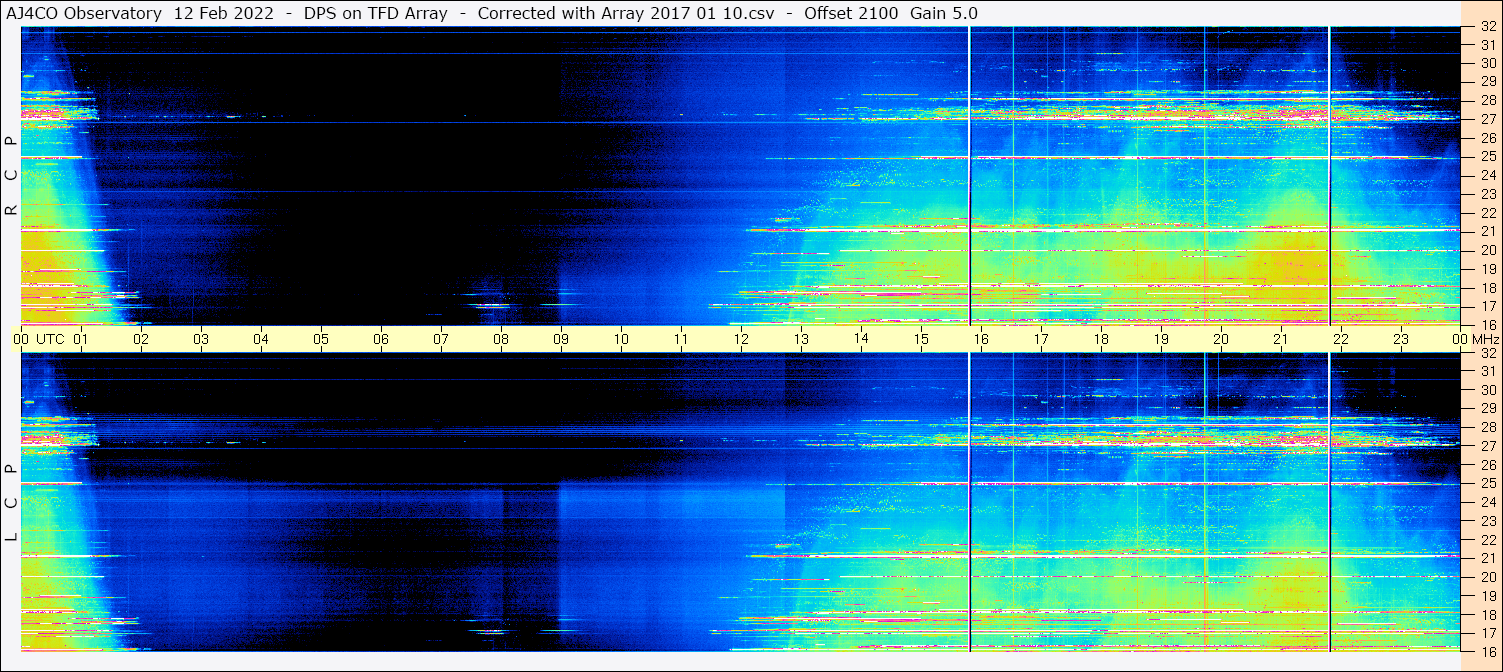The height and width of the screenshot is (672, 1503).
Task: Click the 06 hour tick label
Action: pos(381,339)
